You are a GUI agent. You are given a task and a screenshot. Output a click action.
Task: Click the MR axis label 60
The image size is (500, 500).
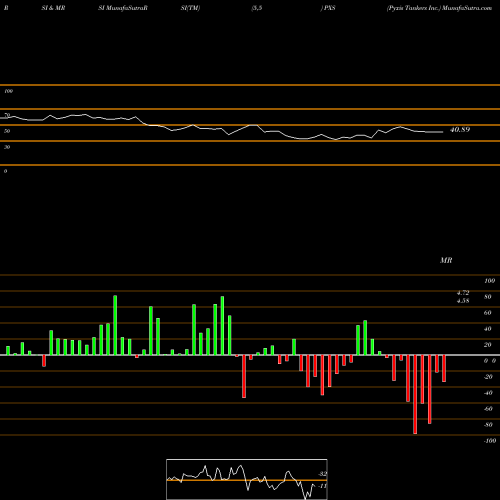(488, 313)
